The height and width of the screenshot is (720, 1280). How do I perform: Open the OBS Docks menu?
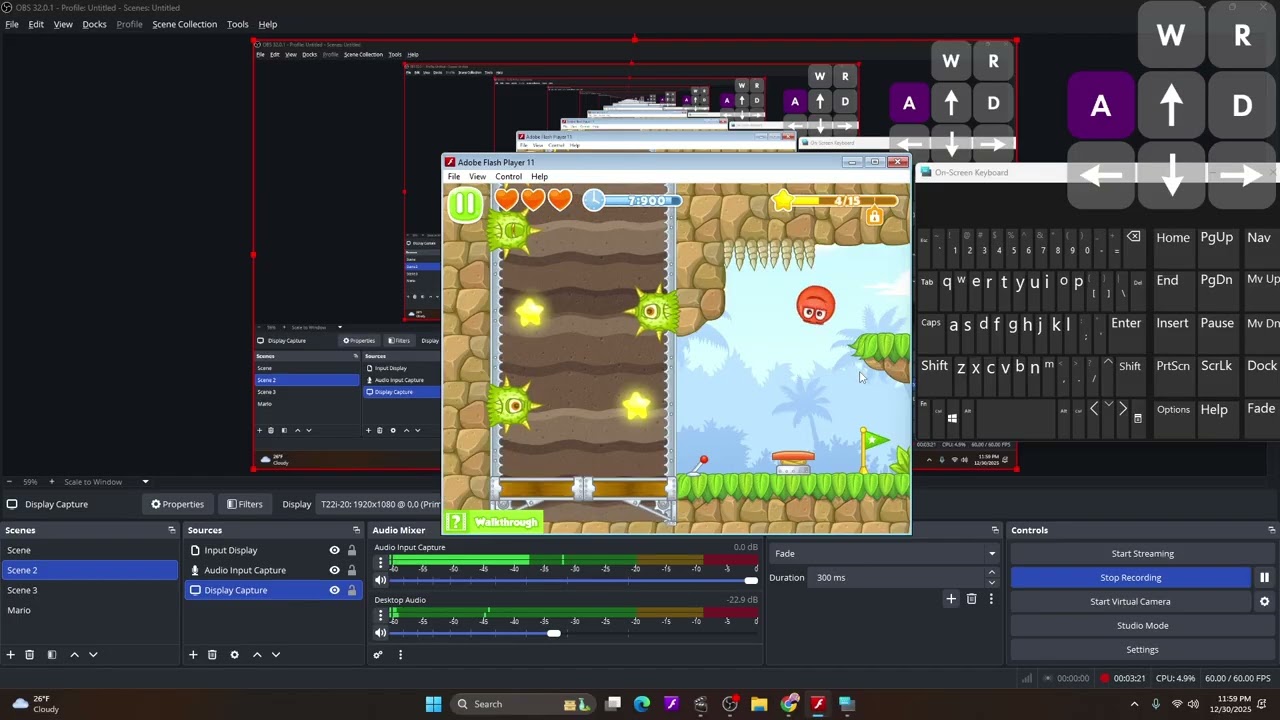click(94, 24)
